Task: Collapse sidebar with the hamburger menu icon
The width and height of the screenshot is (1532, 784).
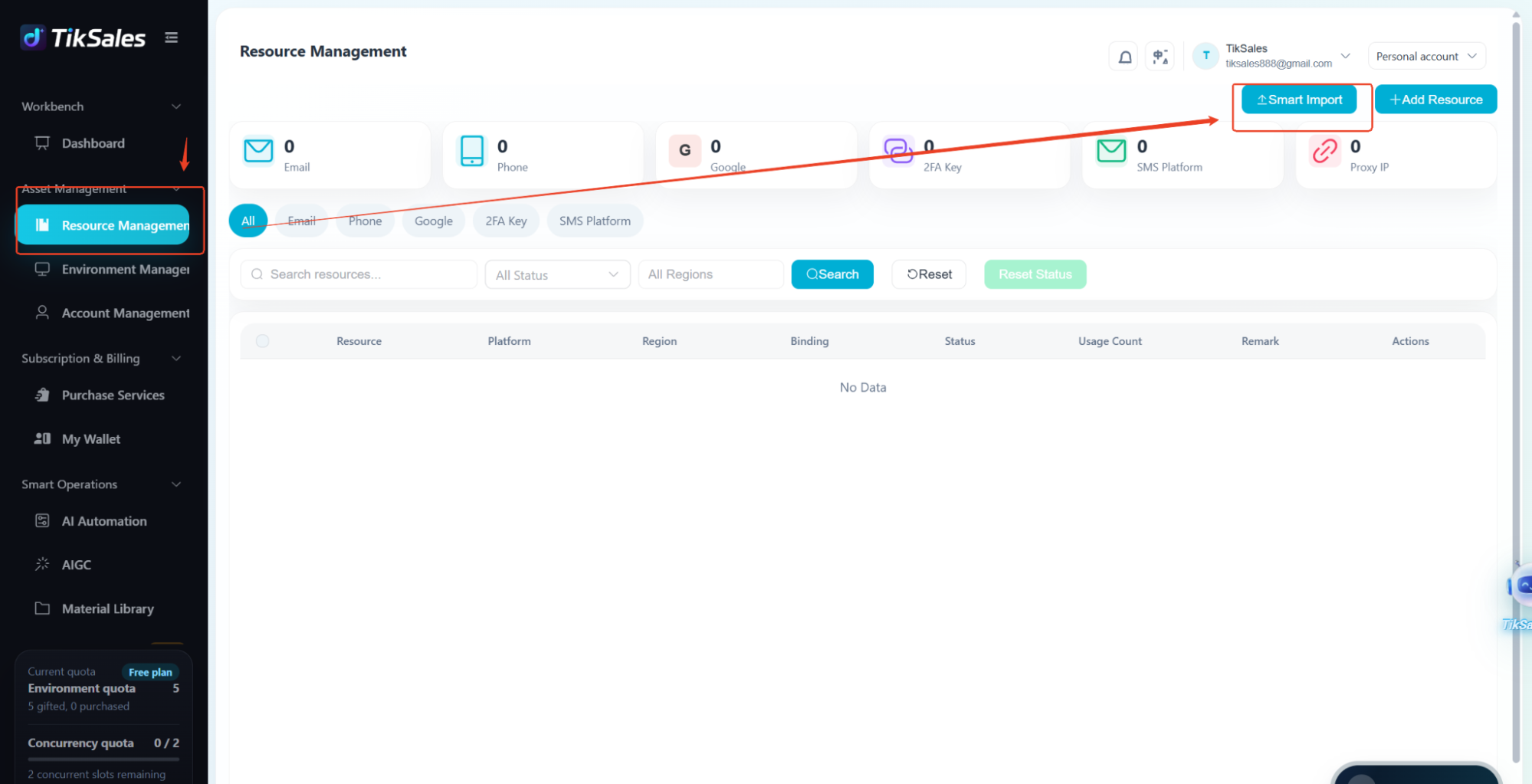Action: 172,38
